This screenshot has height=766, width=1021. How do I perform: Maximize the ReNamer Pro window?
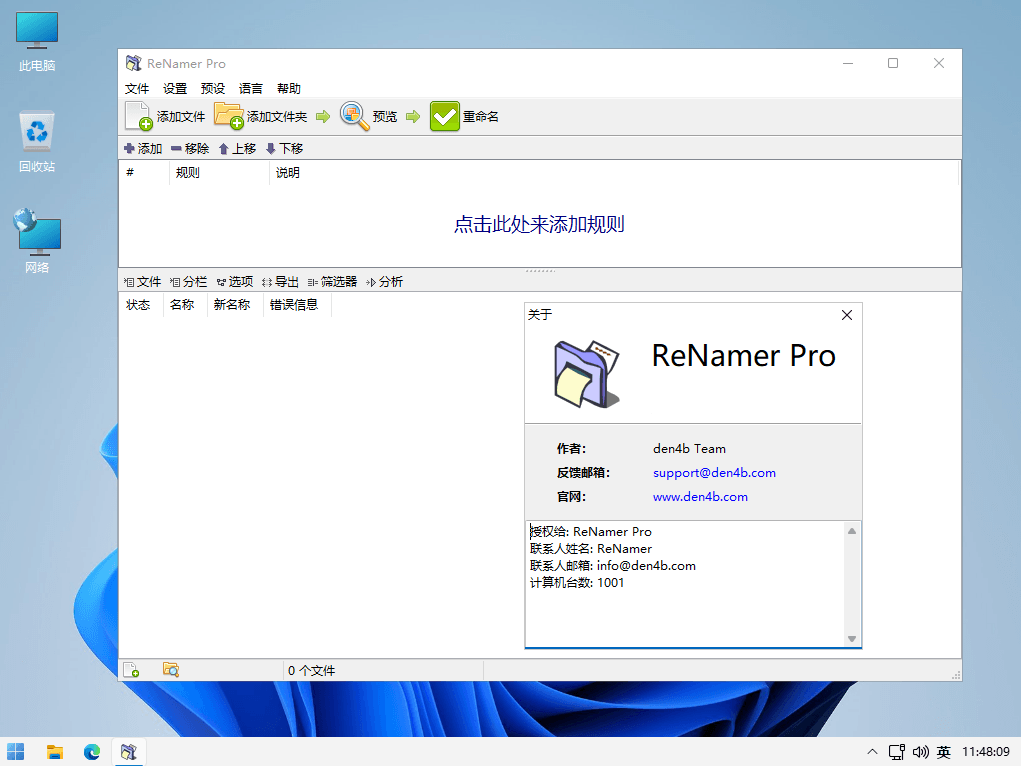(893, 63)
